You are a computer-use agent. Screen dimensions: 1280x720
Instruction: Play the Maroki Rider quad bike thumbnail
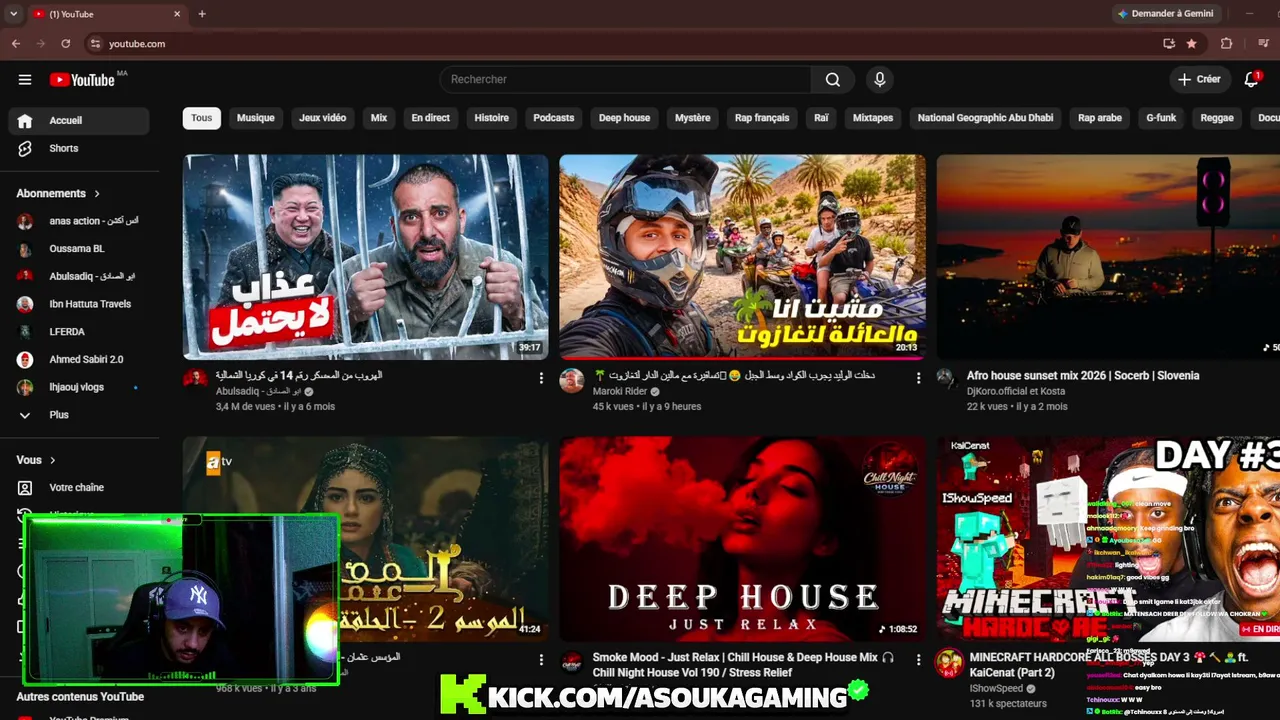(x=742, y=257)
